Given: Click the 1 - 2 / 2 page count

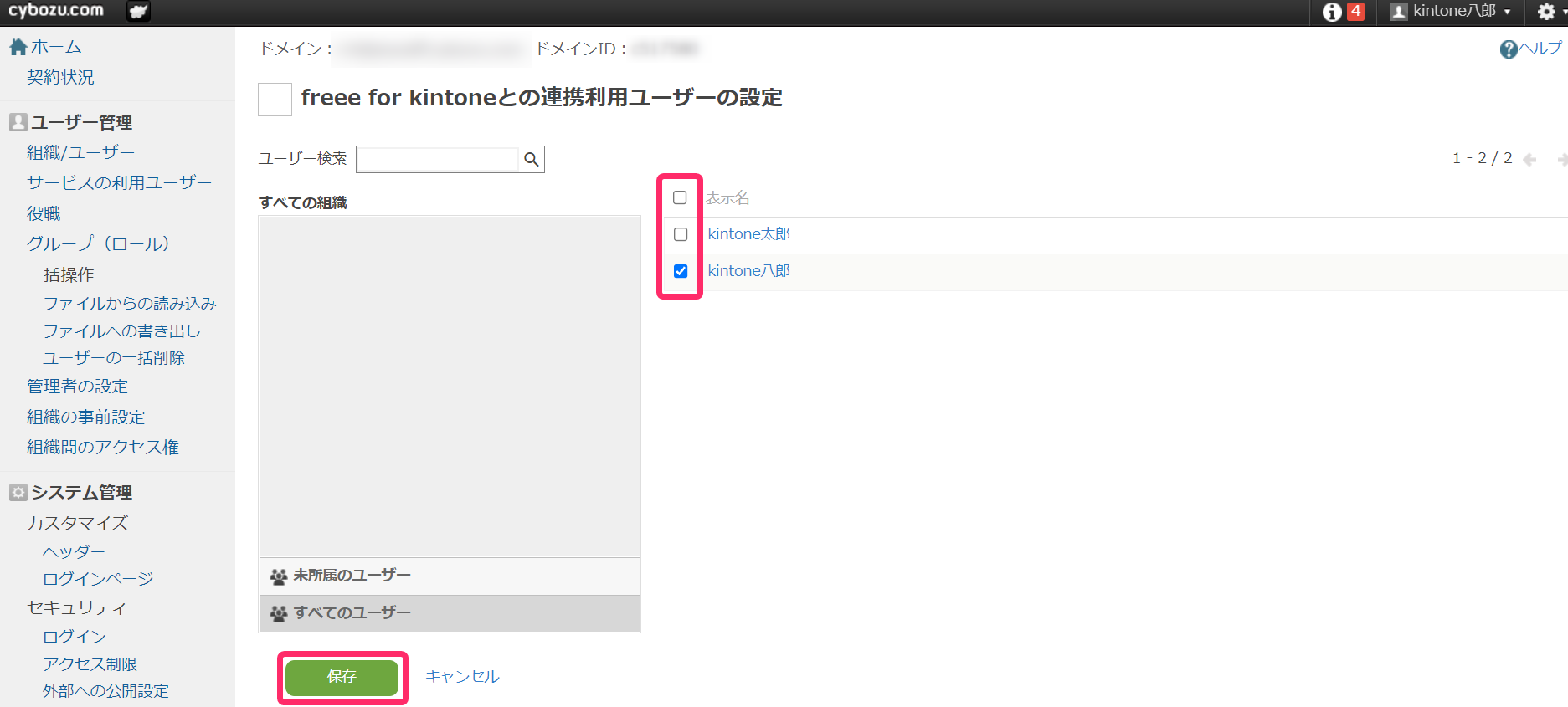Looking at the screenshot, I should pos(1482,158).
